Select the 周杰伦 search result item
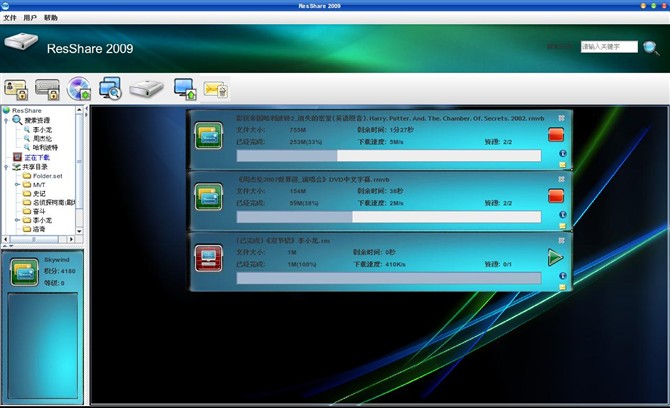670x408 pixels. click(42, 138)
